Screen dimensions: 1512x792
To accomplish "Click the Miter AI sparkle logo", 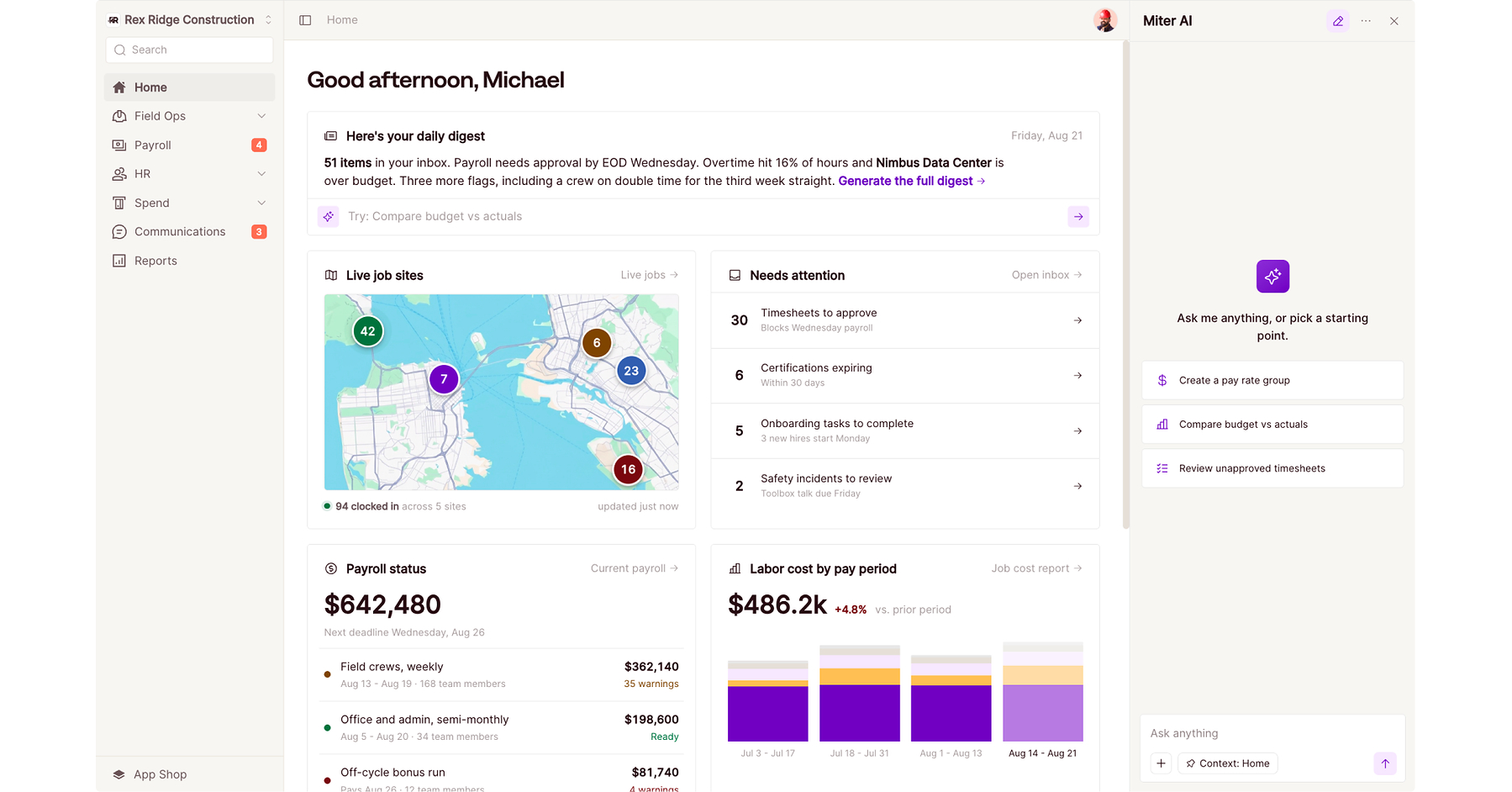I will pyautogui.click(x=1272, y=277).
